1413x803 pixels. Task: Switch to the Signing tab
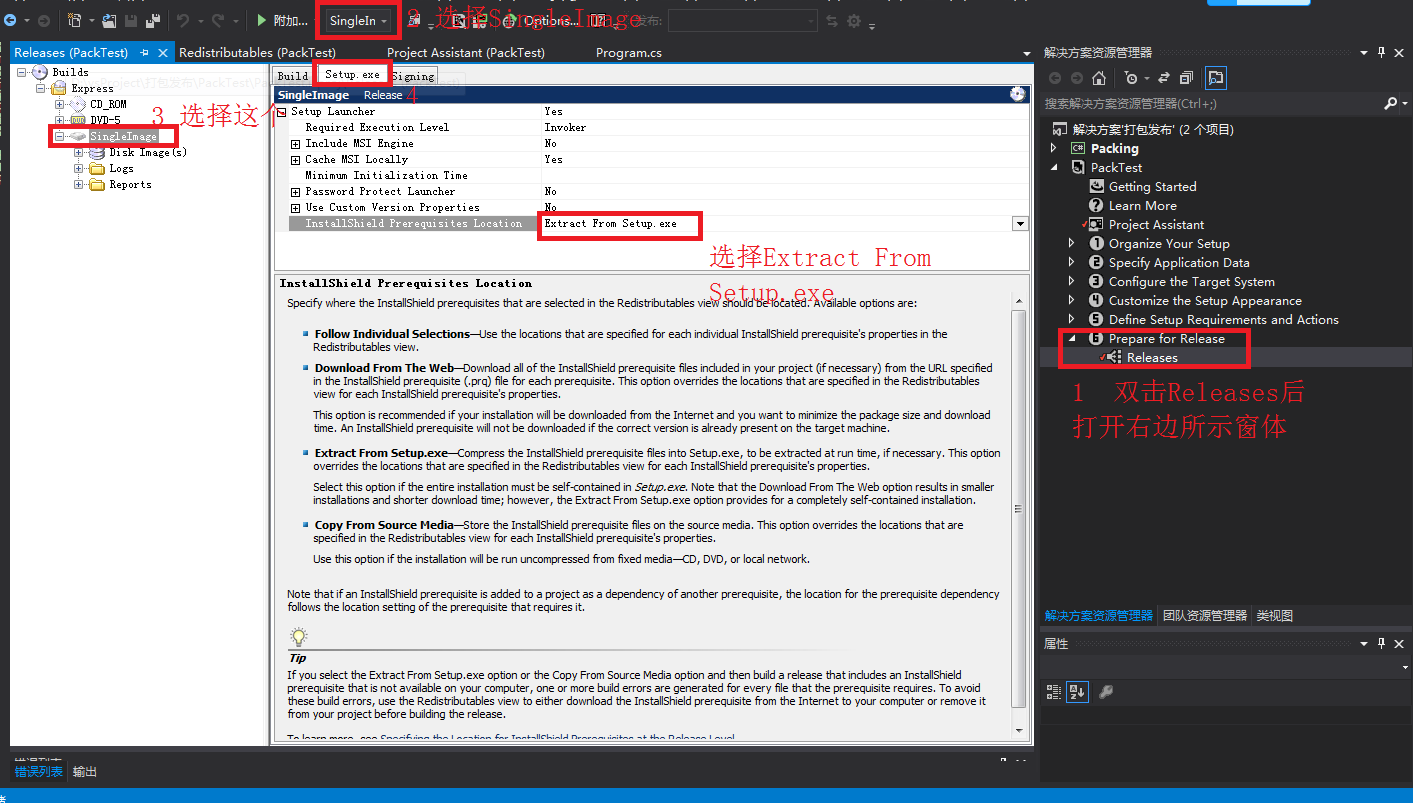pyautogui.click(x=413, y=75)
